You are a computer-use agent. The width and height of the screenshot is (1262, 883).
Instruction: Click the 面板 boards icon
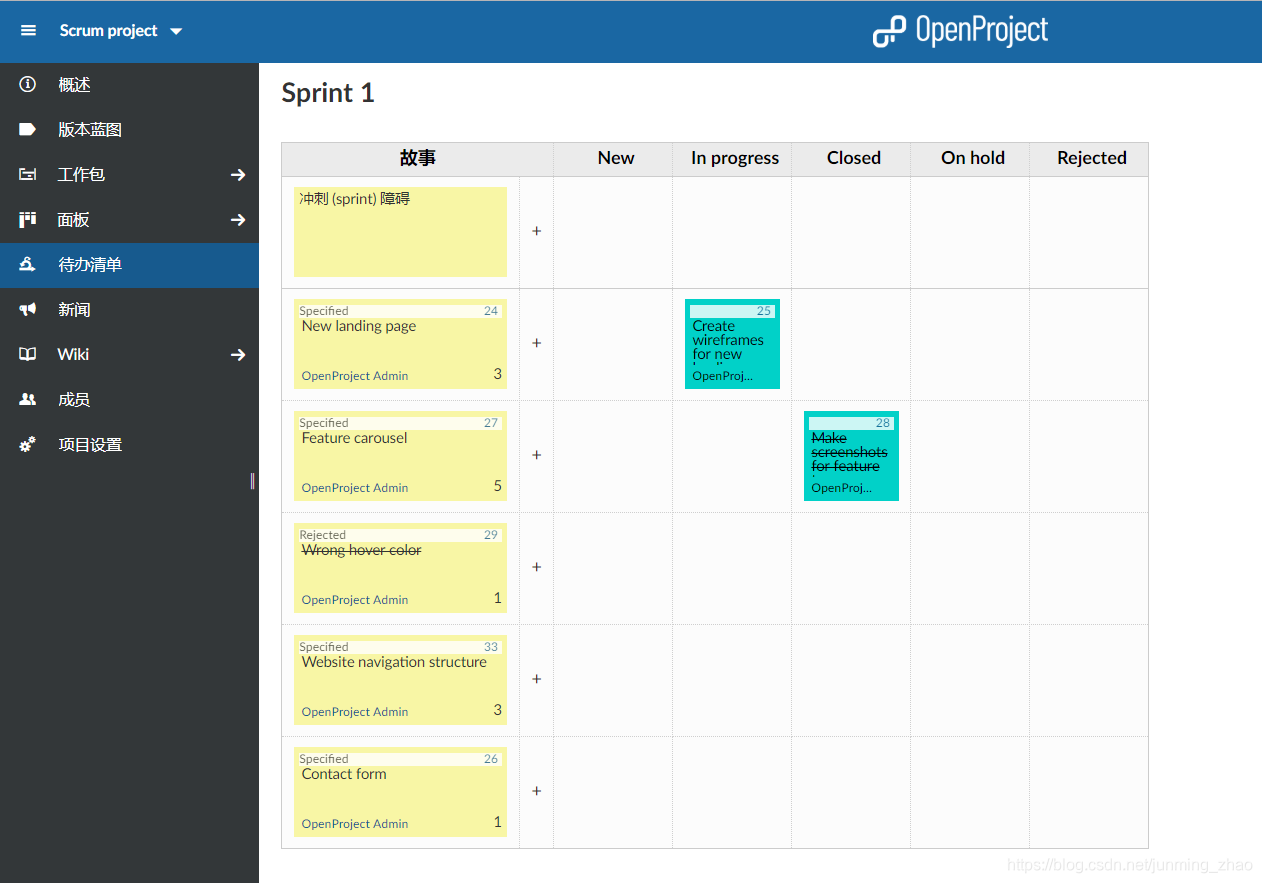[28, 220]
